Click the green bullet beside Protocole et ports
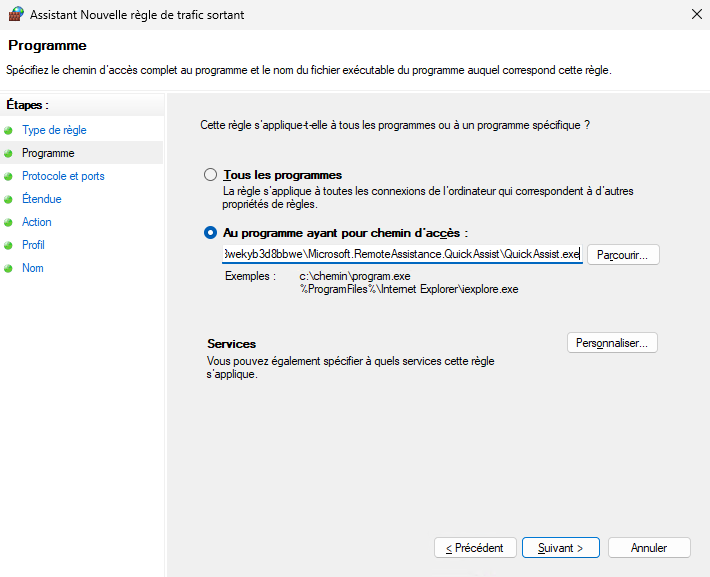Screen dimensions: 710x577 pyautogui.click(x=9, y=177)
